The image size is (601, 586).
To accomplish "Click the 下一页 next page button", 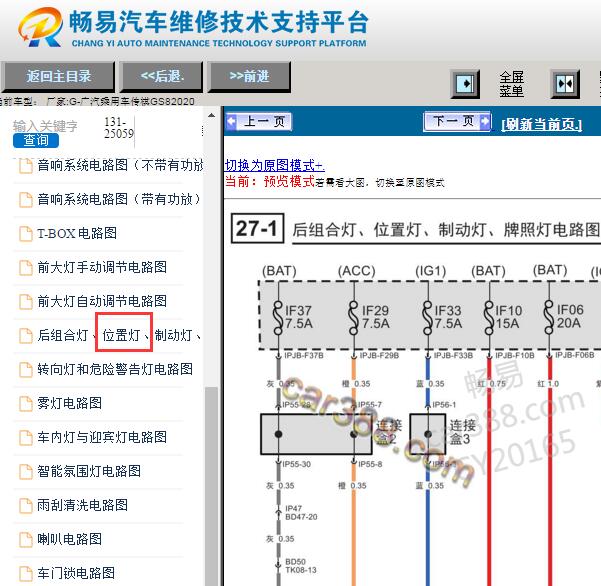I will point(457,121).
